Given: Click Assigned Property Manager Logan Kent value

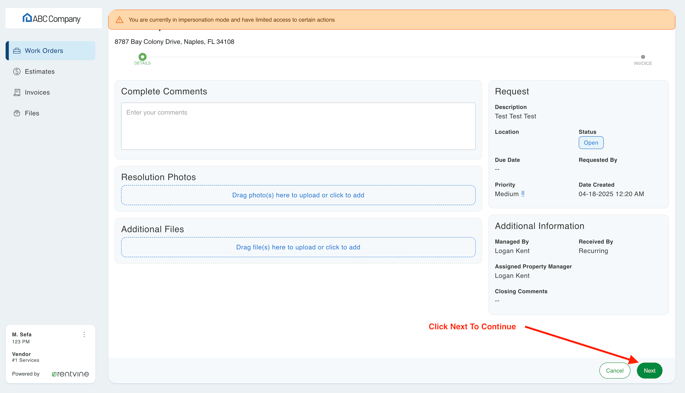Looking at the screenshot, I should pos(512,276).
